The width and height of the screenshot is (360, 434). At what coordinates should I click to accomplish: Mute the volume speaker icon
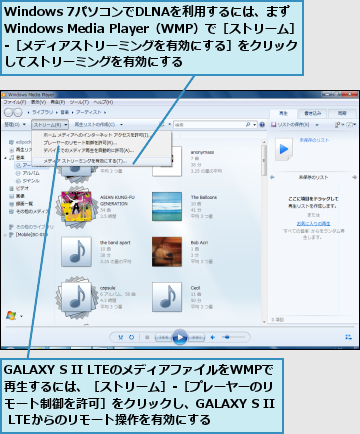coord(212,337)
